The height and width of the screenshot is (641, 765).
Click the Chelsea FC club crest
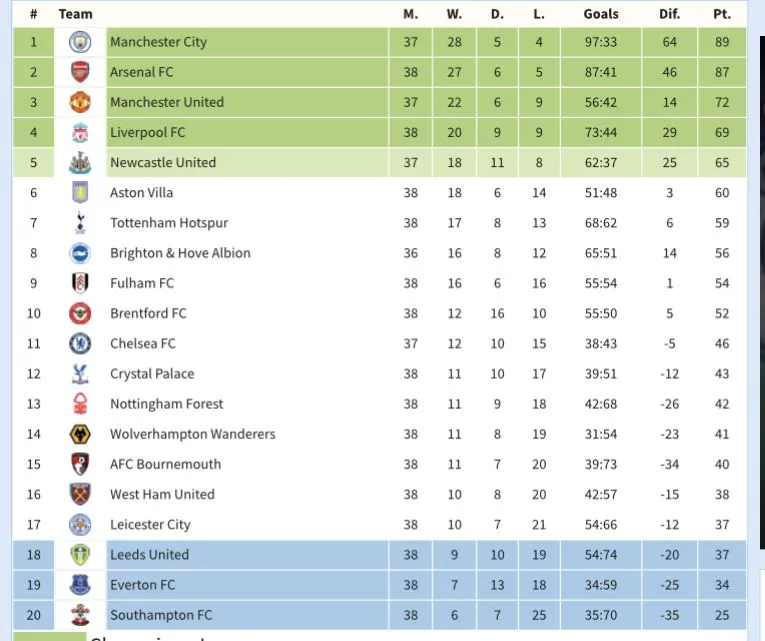[x=80, y=343]
